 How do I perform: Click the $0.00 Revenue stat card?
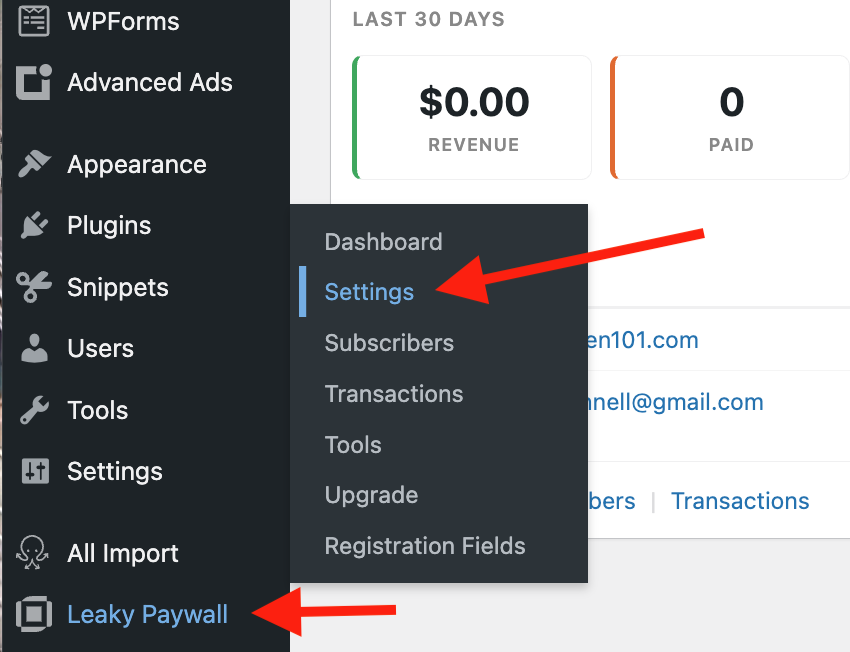473,118
